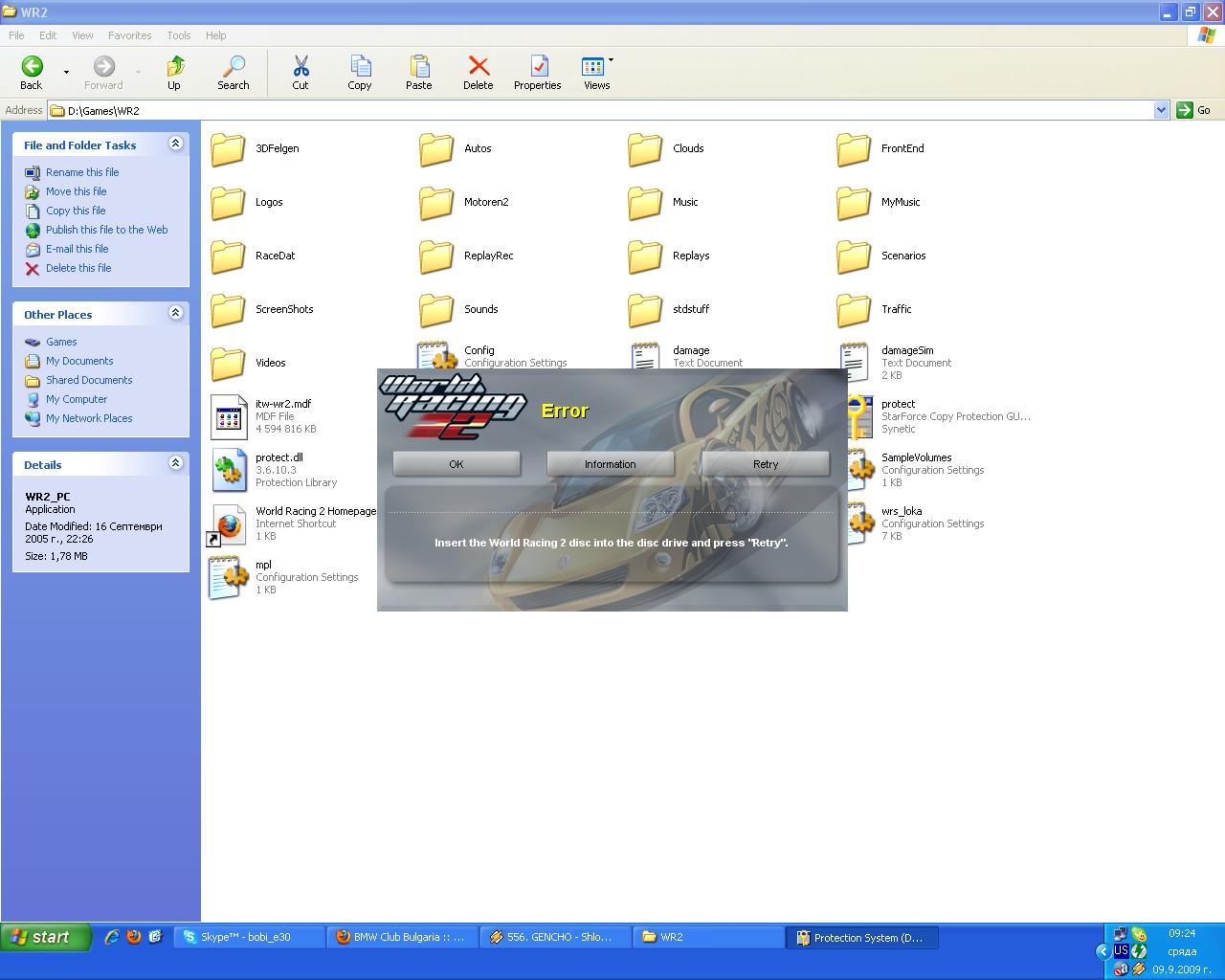The image size is (1225, 980).
Task: Open the Favorites menu
Action: coord(129,35)
